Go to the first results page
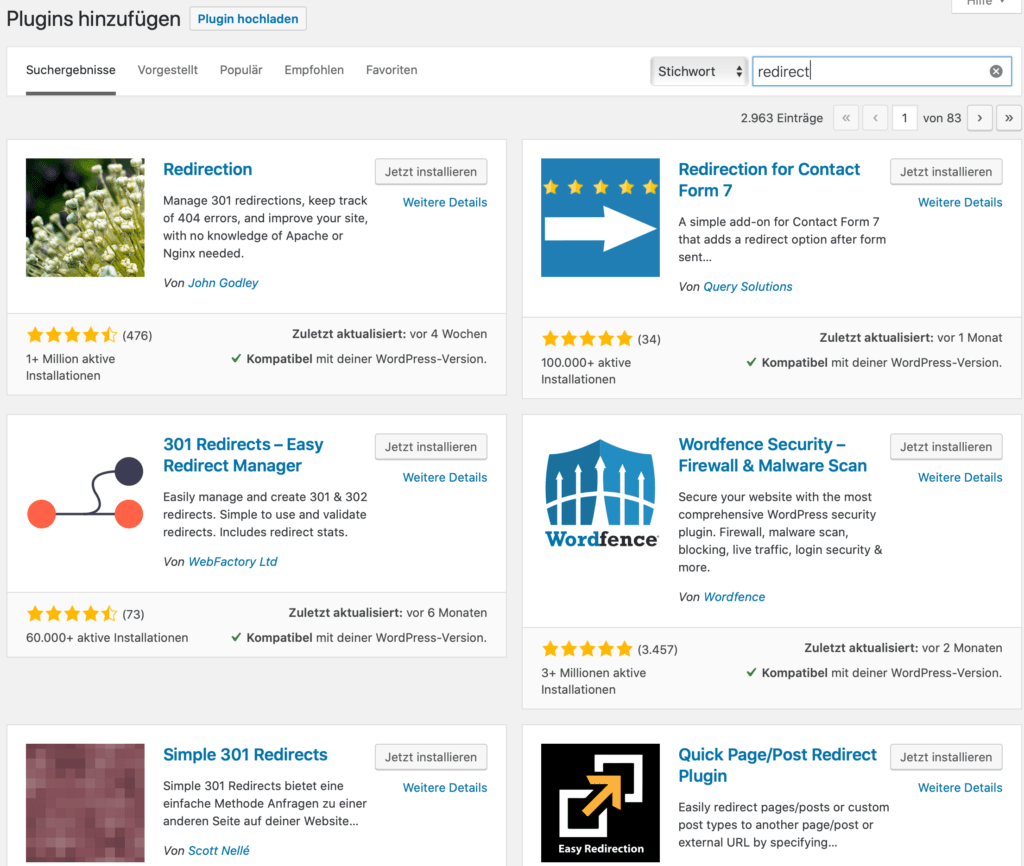Viewport: 1024px width, 866px height. (x=846, y=118)
